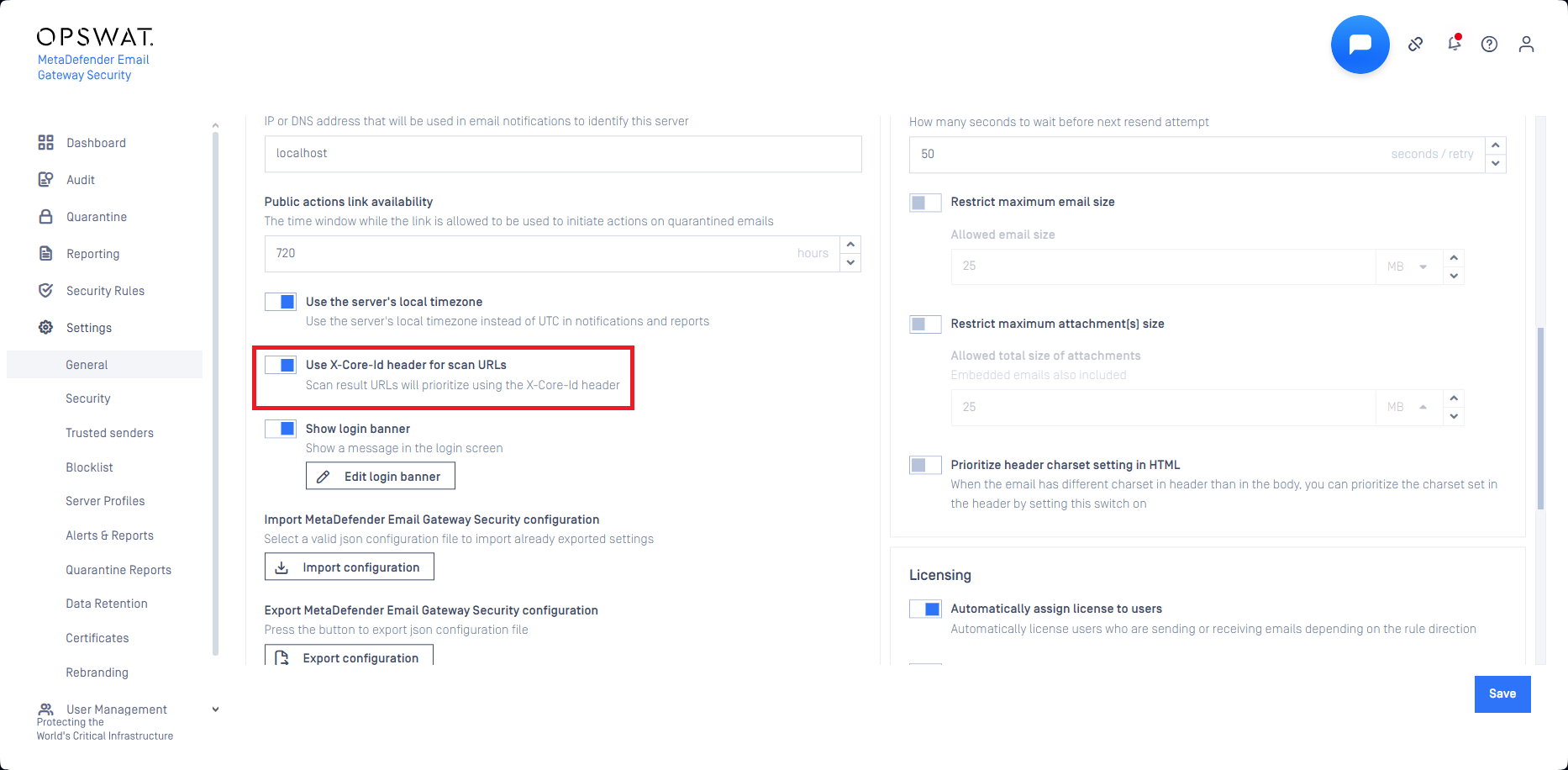Viewport: 1568px width, 770px height.
Task: Save the settings changes
Action: pyautogui.click(x=1502, y=694)
